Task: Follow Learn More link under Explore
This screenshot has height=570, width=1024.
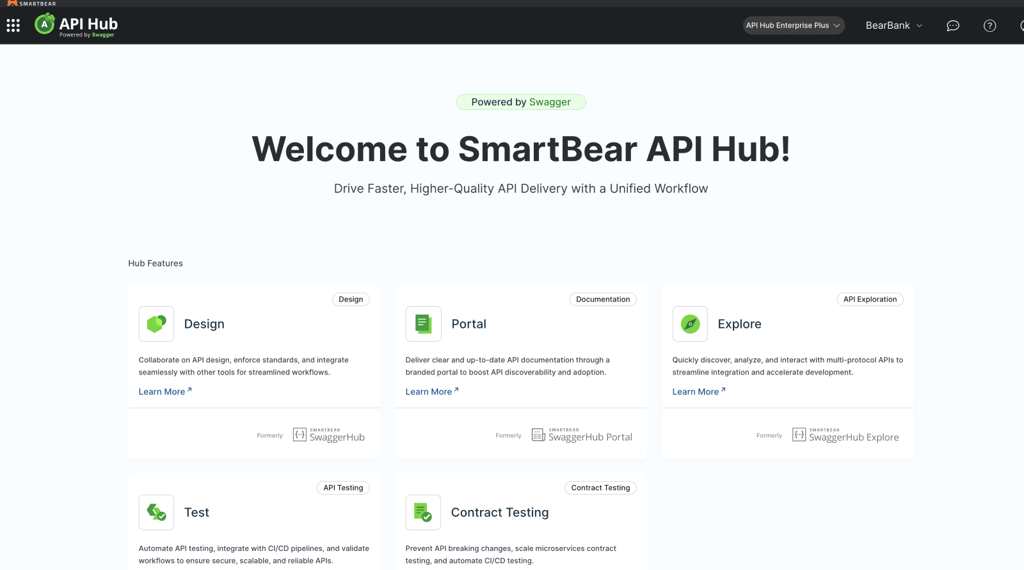Action: tap(699, 392)
